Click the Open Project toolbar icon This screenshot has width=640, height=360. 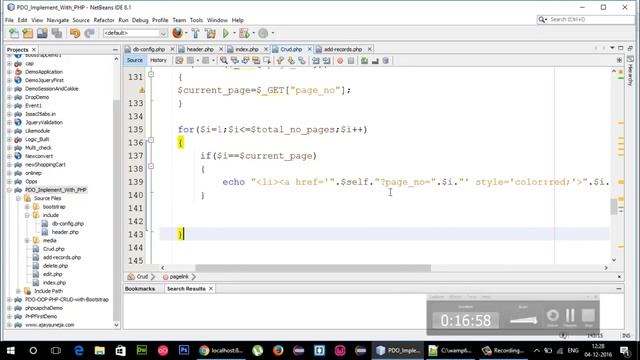42,33
